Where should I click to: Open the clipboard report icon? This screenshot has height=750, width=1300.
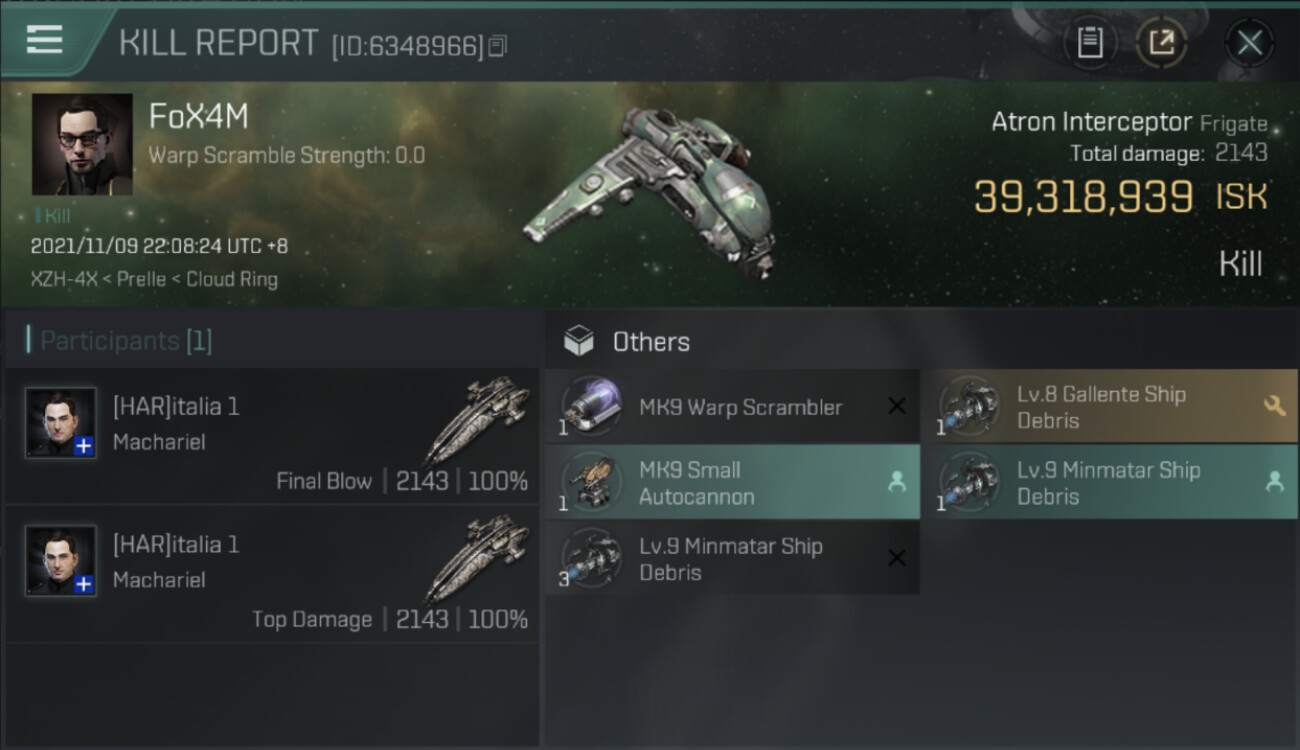coord(1089,43)
